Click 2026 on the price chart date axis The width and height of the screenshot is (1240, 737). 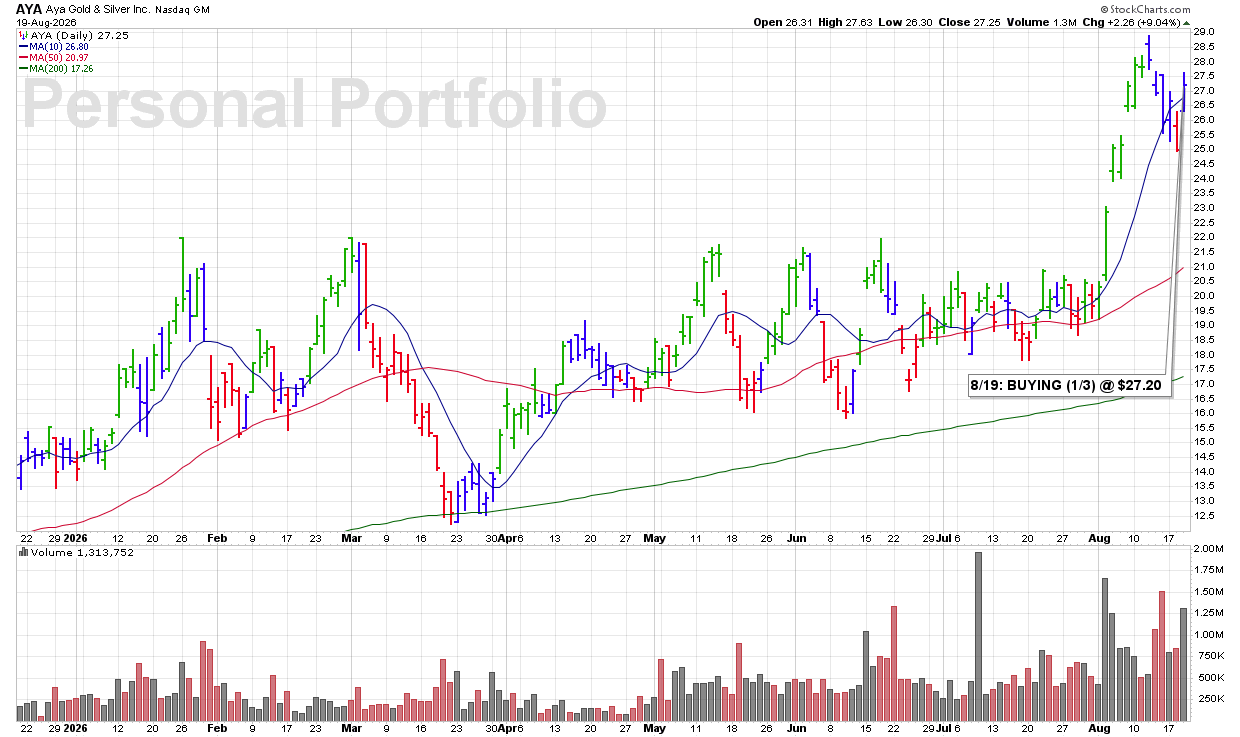coord(77,538)
